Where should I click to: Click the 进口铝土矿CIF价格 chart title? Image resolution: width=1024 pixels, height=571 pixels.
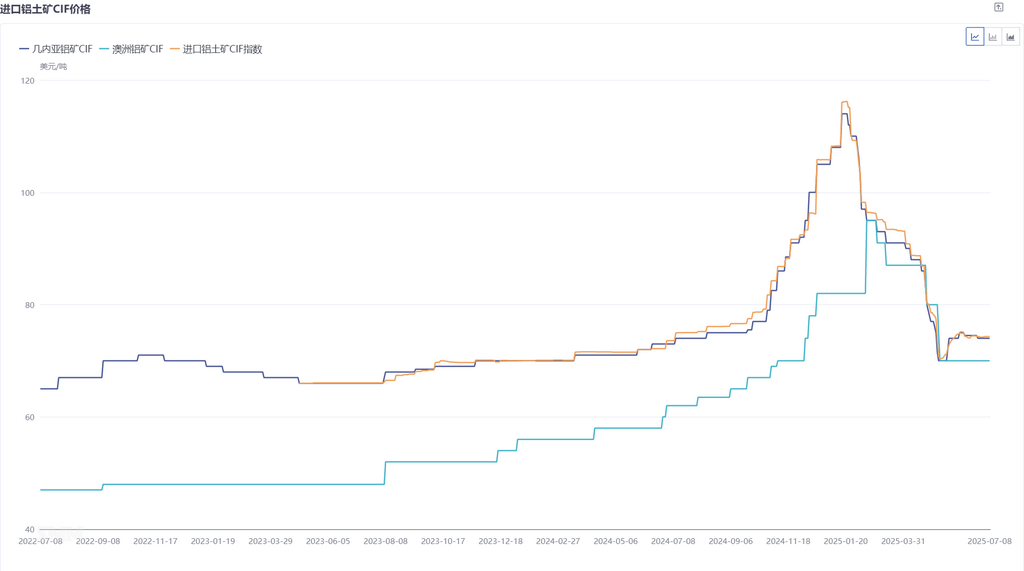point(45,9)
